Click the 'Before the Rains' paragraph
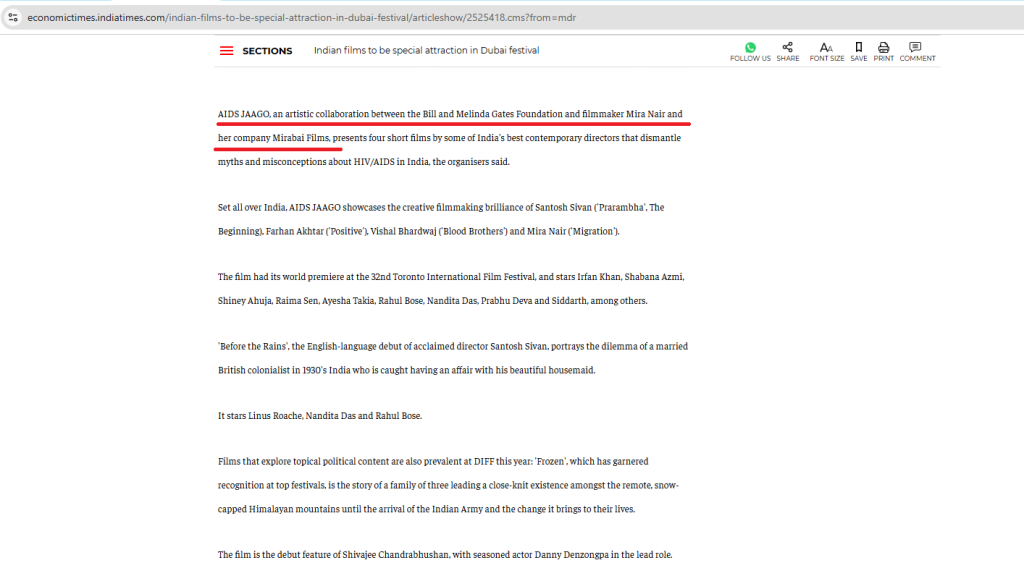The height and width of the screenshot is (576, 1024). click(x=452, y=346)
